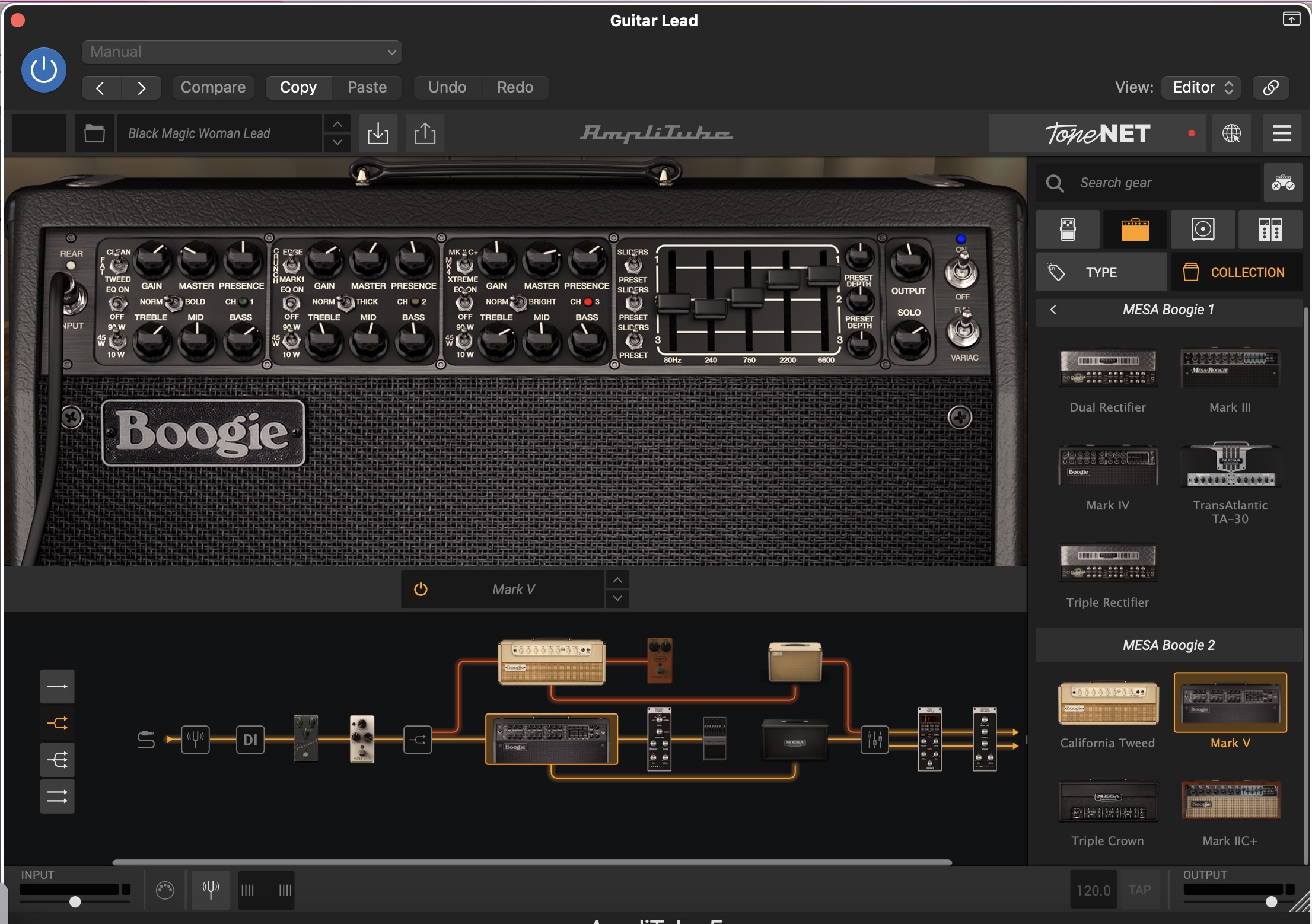Select the cabinet speaker gear category
1312x924 pixels.
pos(1203,230)
